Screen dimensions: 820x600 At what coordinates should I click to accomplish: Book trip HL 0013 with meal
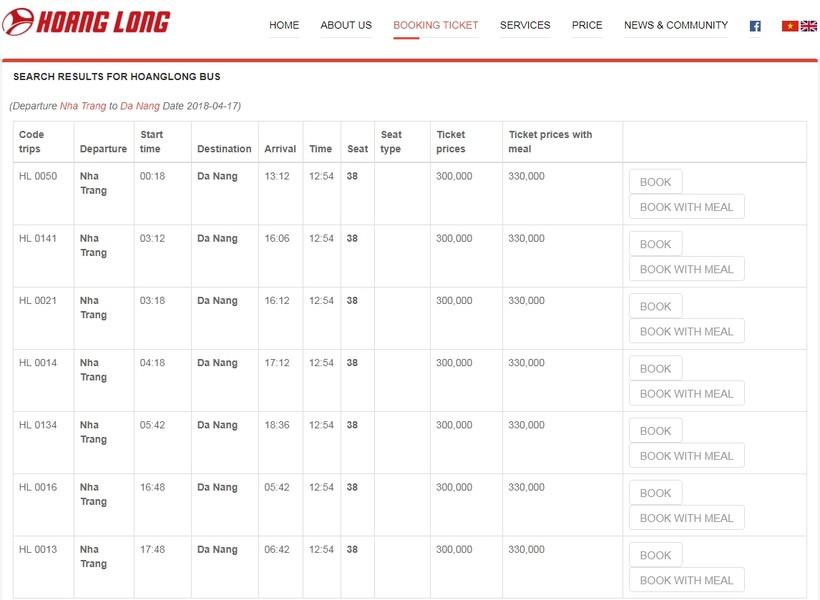(x=687, y=580)
